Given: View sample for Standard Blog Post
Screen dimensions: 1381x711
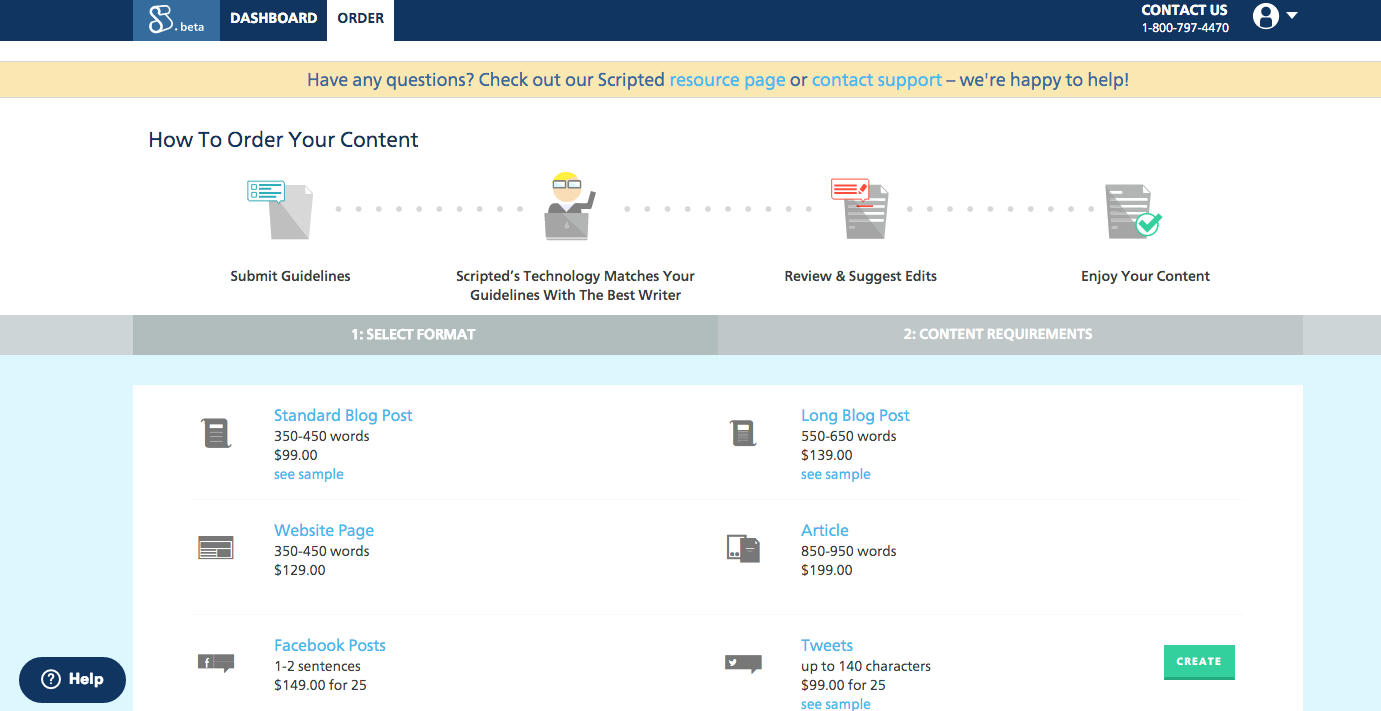Looking at the screenshot, I should click(x=309, y=474).
